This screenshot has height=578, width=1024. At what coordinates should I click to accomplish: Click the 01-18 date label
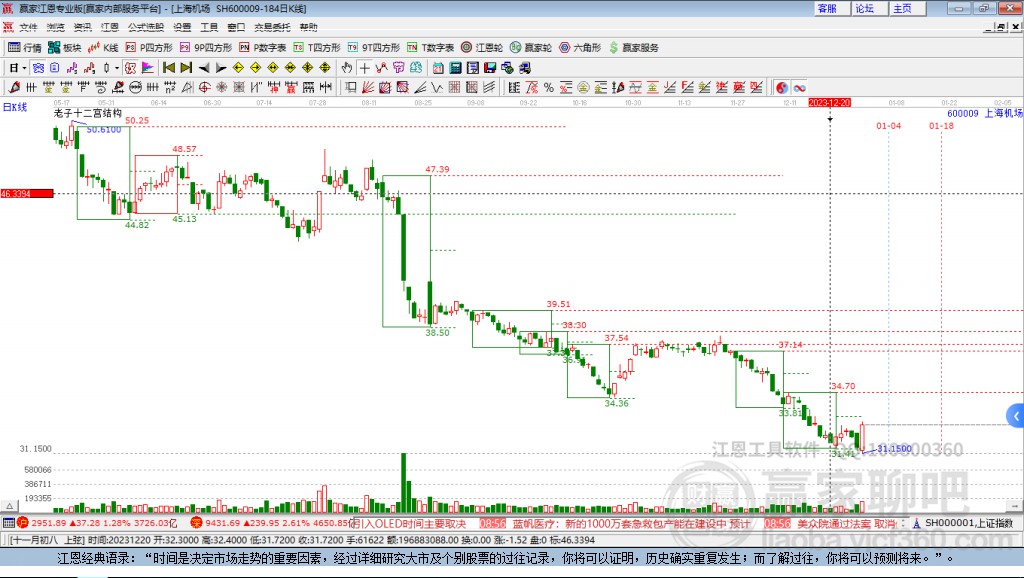[x=941, y=125]
